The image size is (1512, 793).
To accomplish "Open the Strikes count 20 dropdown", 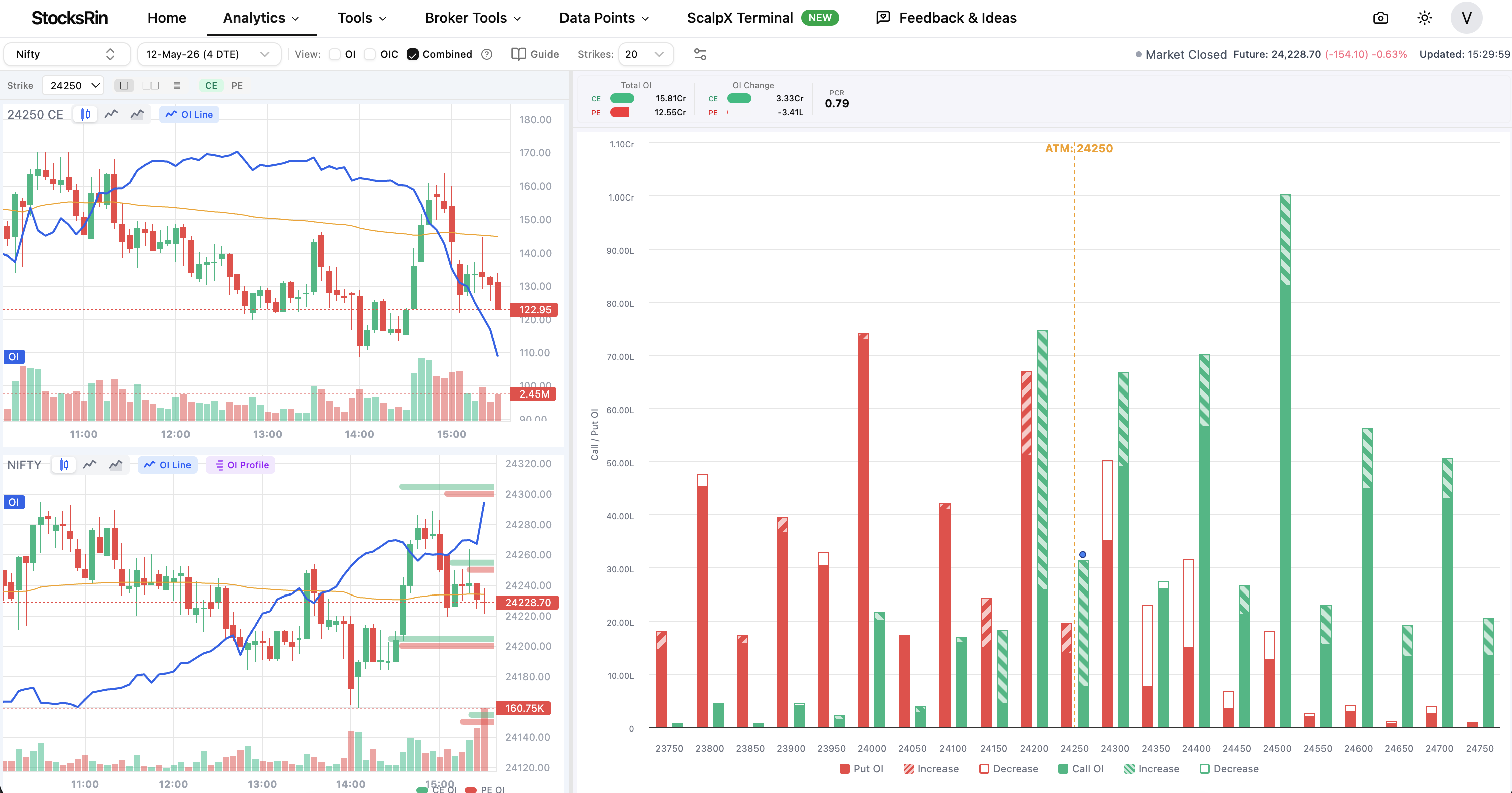I will pos(645,54).
